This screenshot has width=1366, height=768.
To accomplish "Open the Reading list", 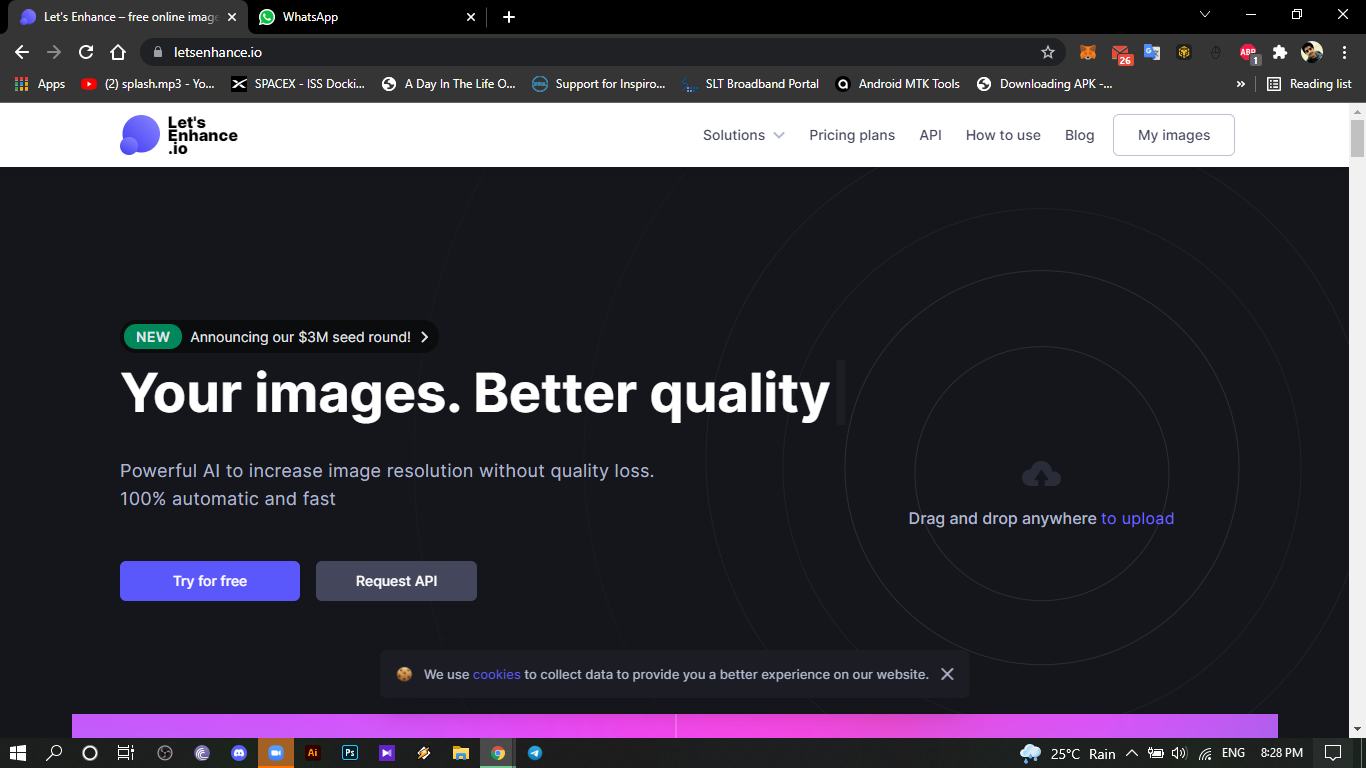I will [1309, 84].
